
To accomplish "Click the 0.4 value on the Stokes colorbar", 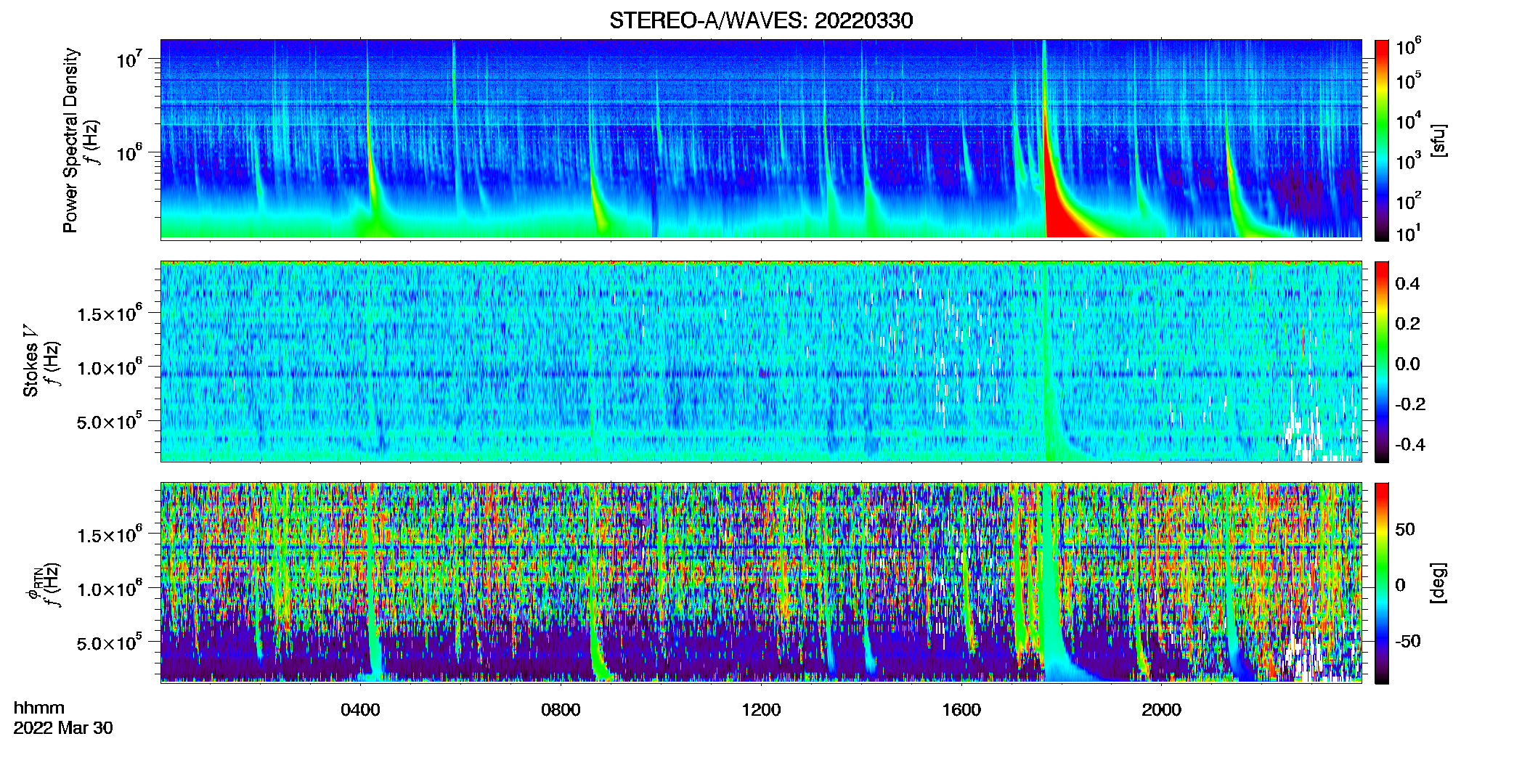I will pos(1407,284).
